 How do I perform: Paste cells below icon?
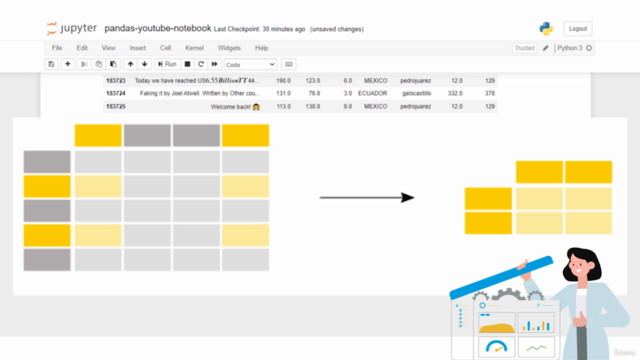(x=113, y=64)
